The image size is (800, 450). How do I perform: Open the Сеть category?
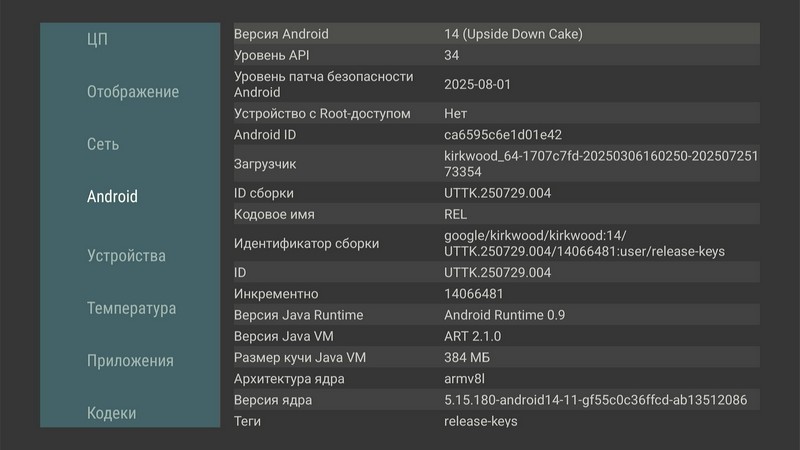click(x=103, y=144)
